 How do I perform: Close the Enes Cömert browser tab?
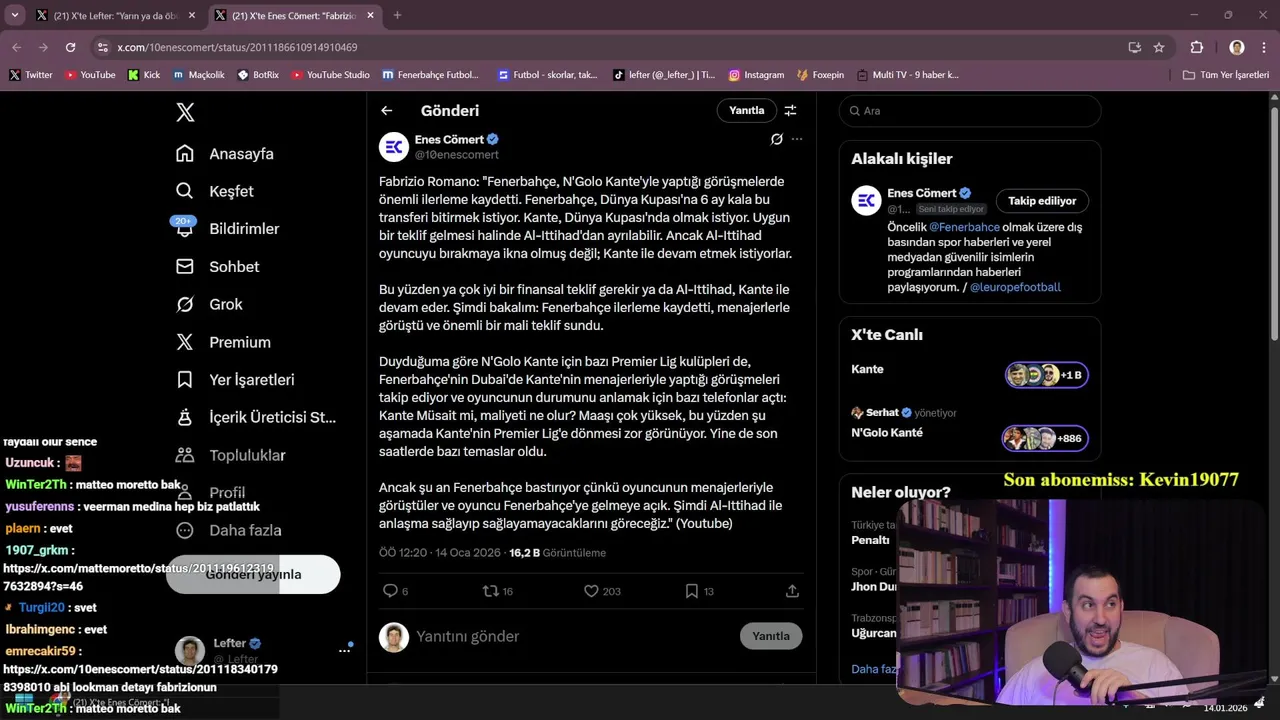(370, 15)
